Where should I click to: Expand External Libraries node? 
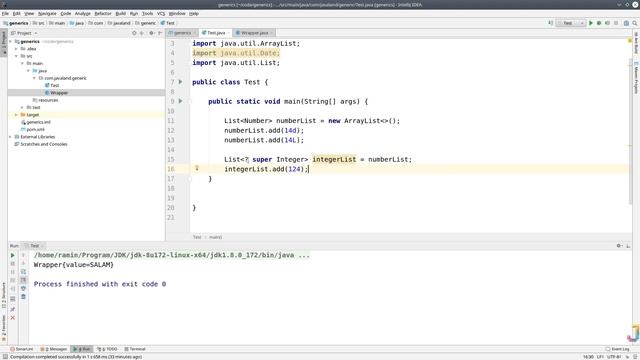tap(11, 137)
